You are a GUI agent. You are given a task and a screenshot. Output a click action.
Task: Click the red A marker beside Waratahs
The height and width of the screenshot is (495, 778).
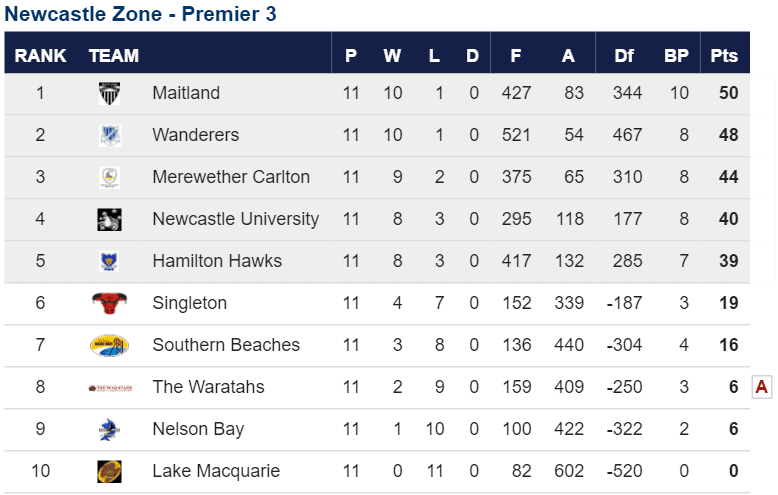[x=762, y=386]
